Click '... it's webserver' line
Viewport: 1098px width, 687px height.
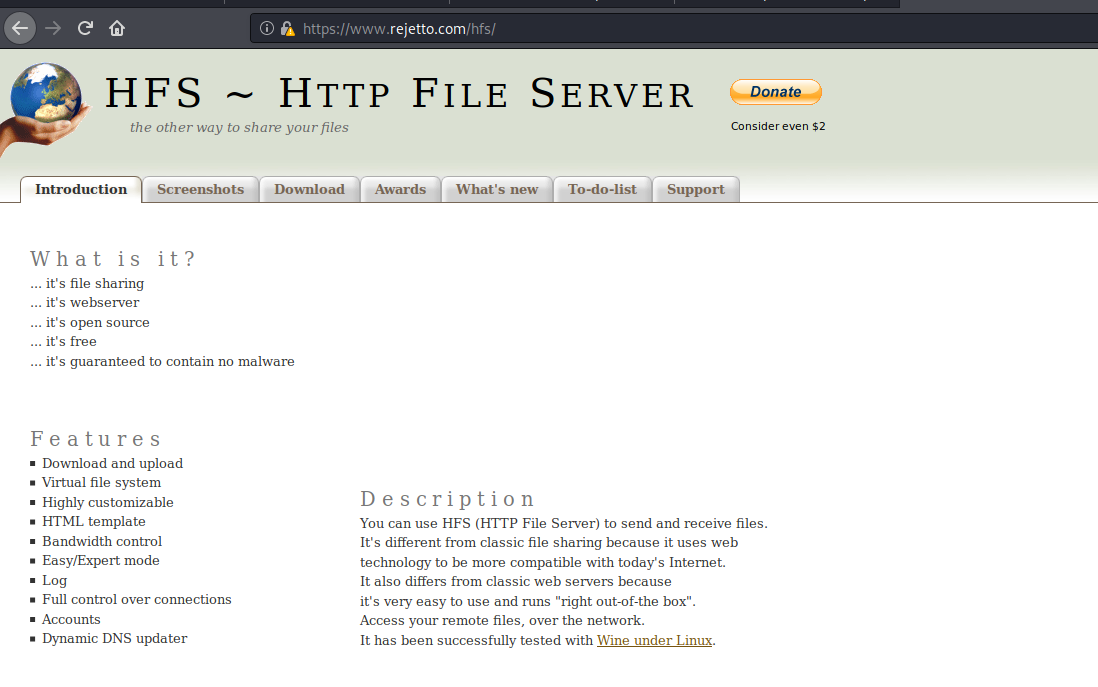[x=85, y=303]
